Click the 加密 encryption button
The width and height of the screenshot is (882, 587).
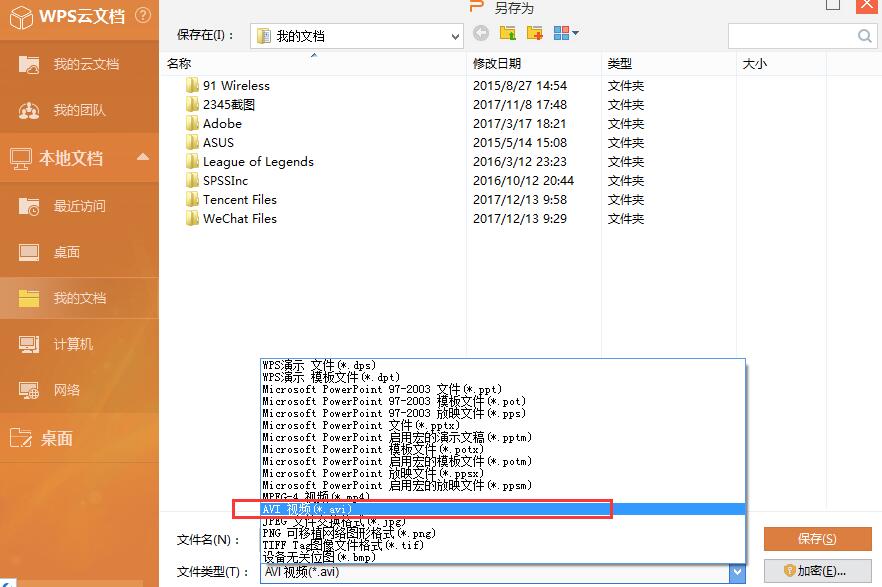pyautogui.click(x=817, y=571)
